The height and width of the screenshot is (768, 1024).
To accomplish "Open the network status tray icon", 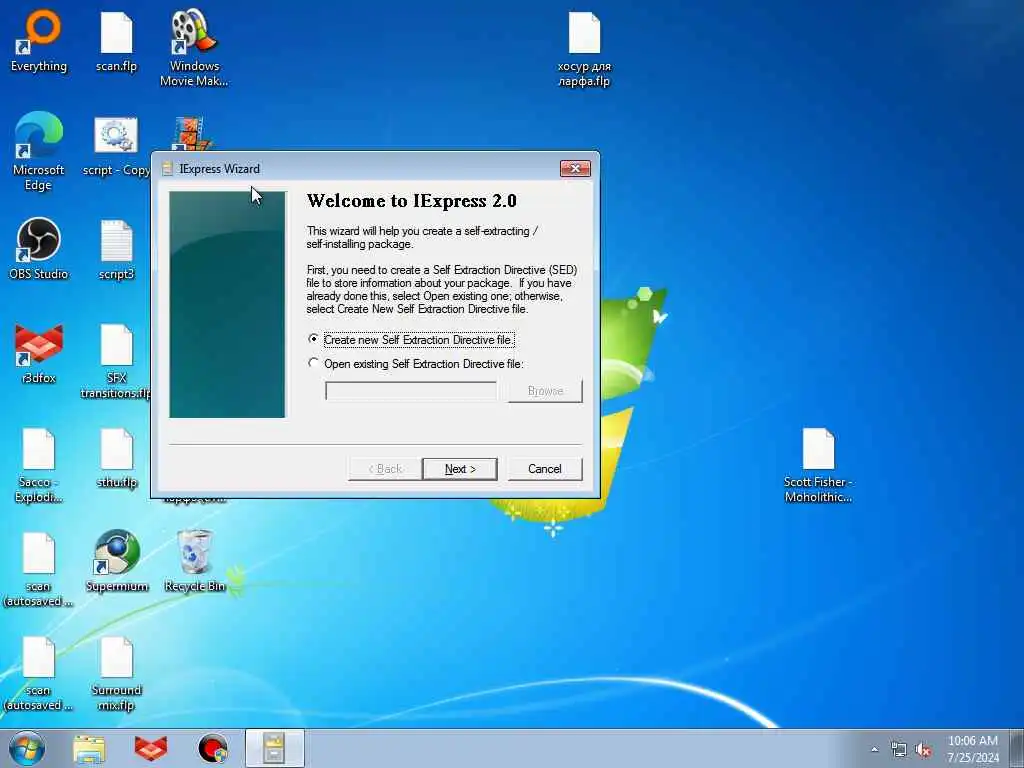I will coord(899,750).
